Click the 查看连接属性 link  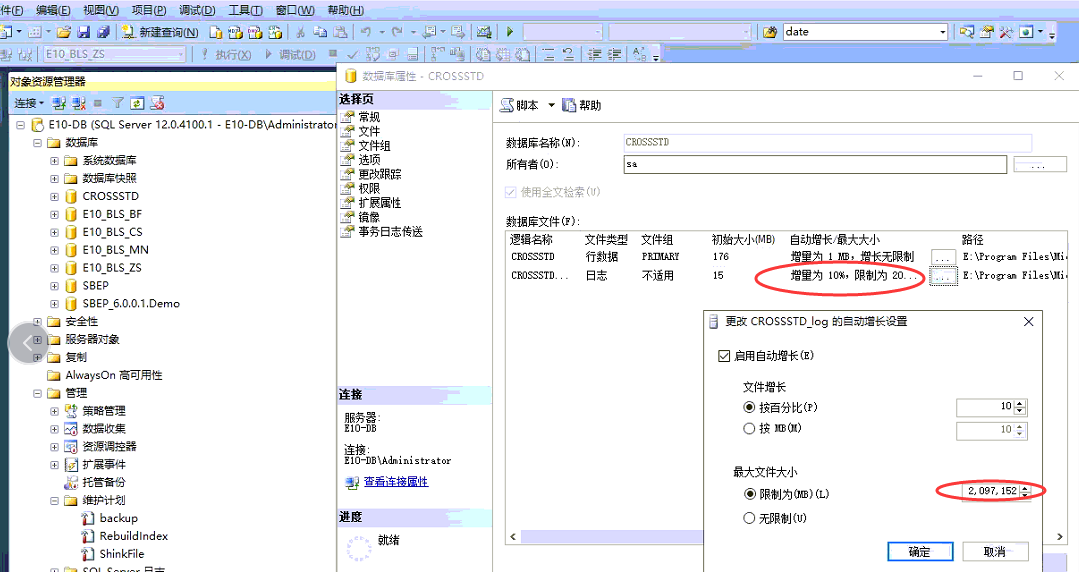395,481
